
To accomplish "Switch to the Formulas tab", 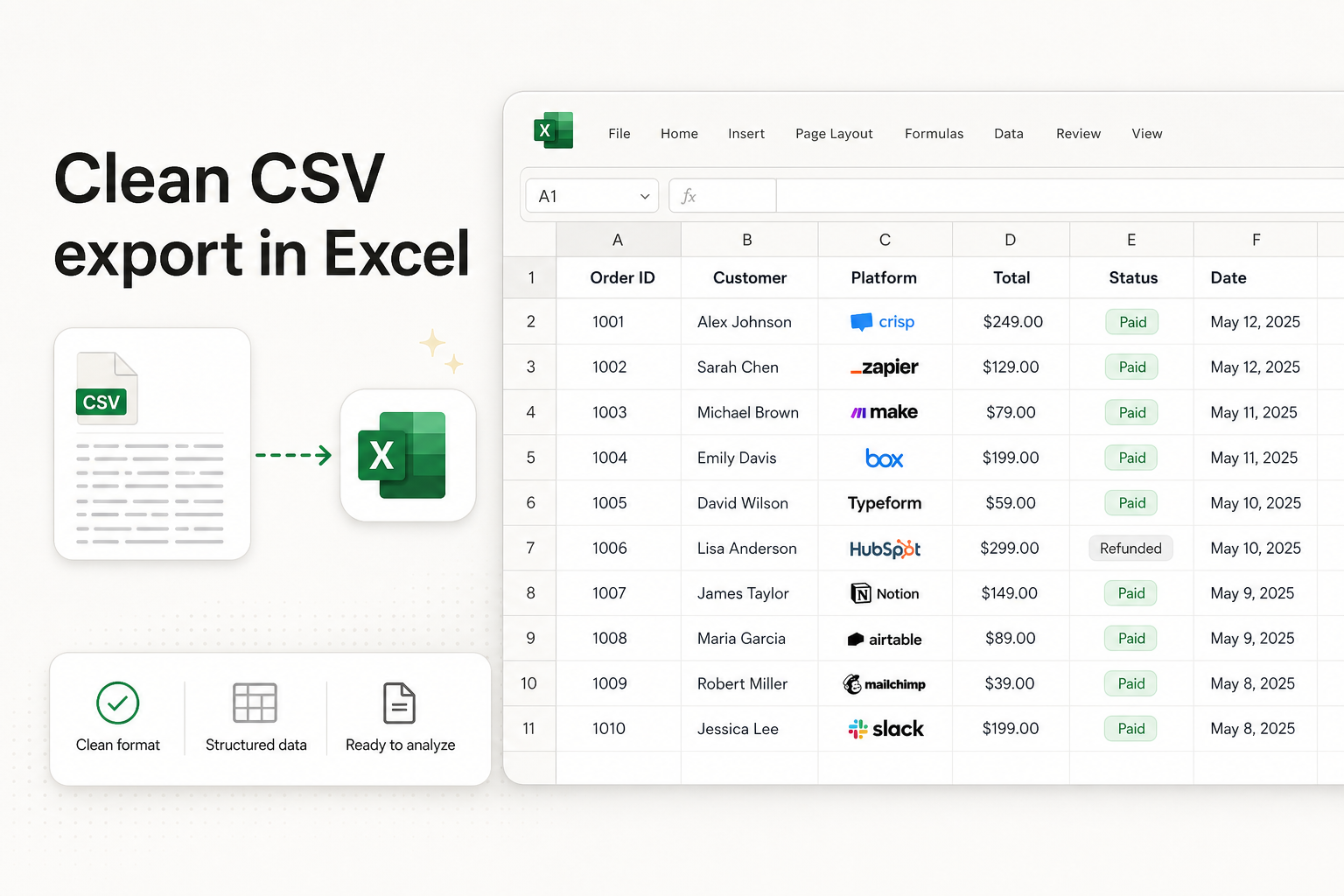I will pyautogui.click(x=934, y=134).
